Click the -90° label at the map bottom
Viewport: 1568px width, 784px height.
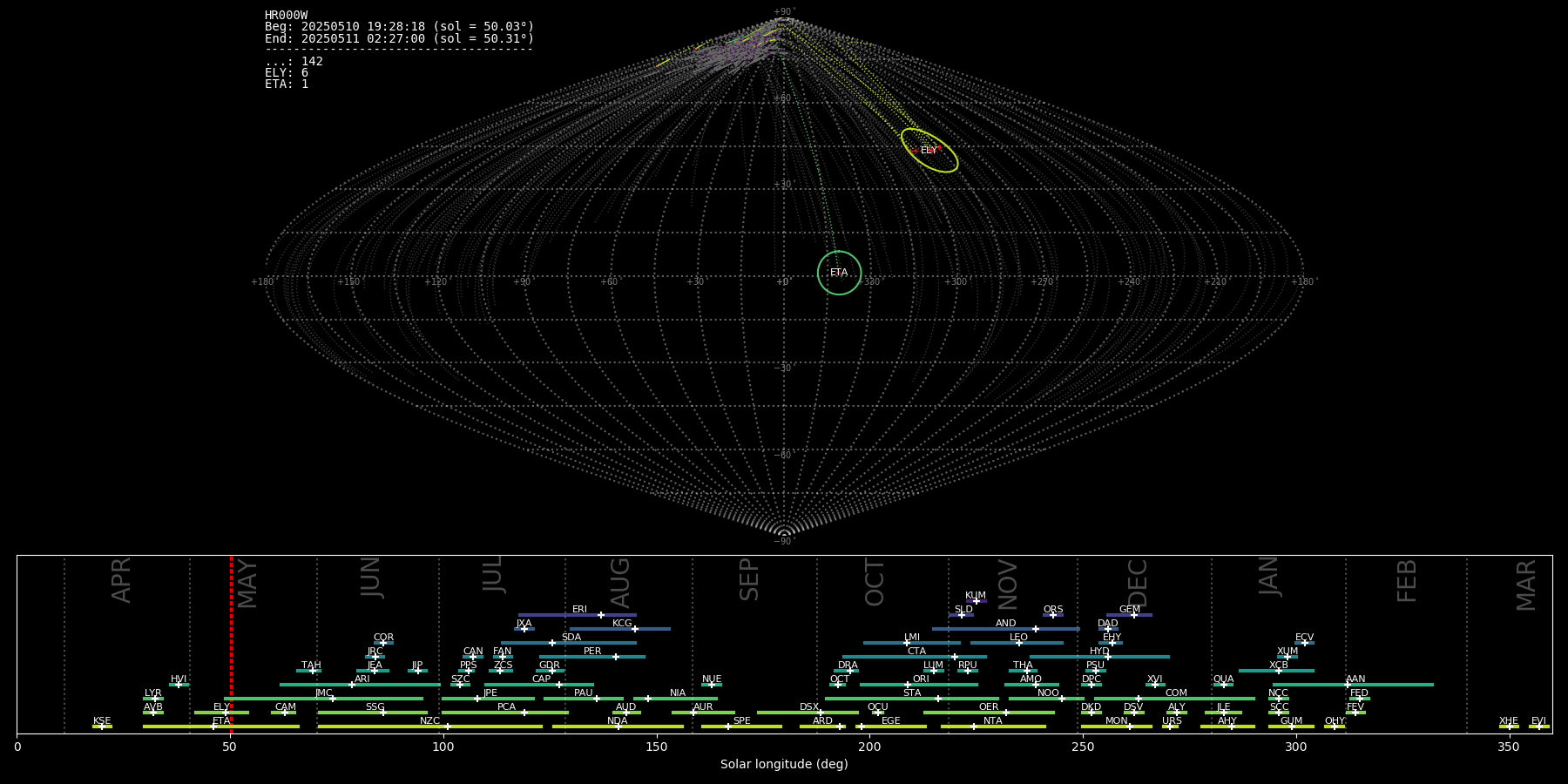[783, 542]
